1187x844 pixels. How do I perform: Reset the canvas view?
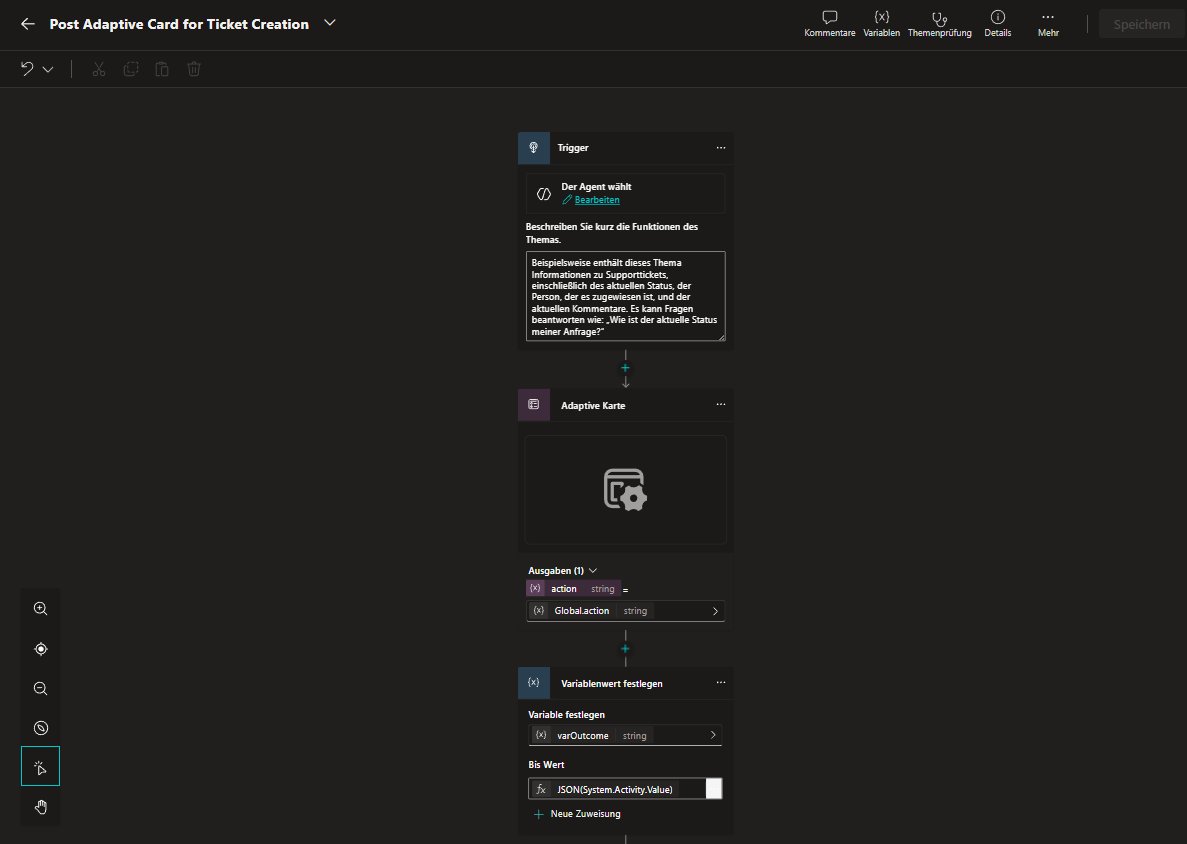point(41,728)
